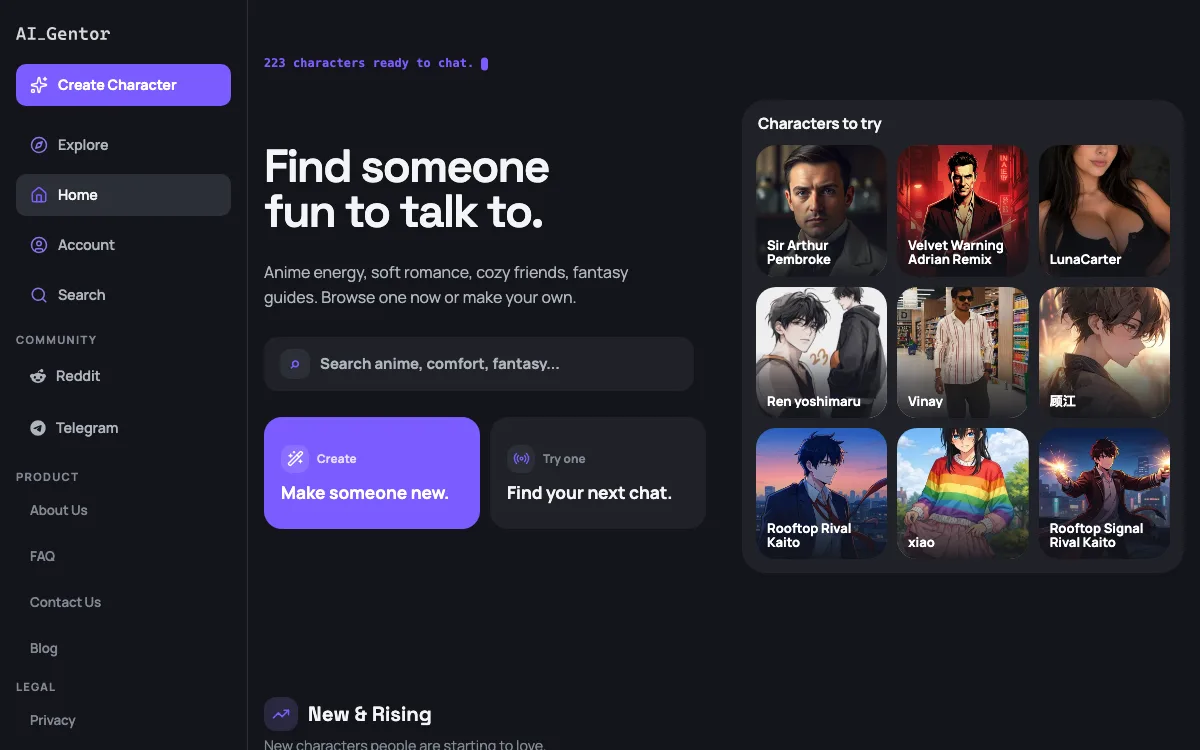Click the Home house icon
This screenshot has height=750, width=1200.
pyautogui.click(x=39, y=195)
